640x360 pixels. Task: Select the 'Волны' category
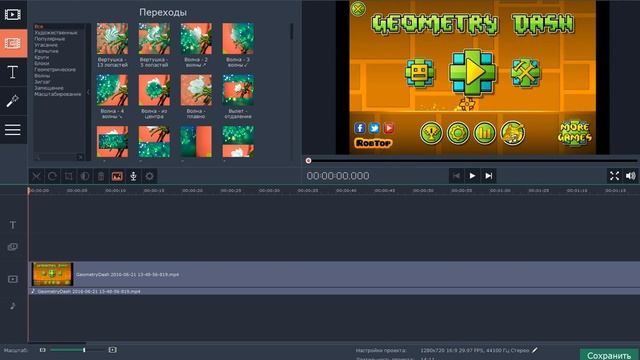coord(42,76)
